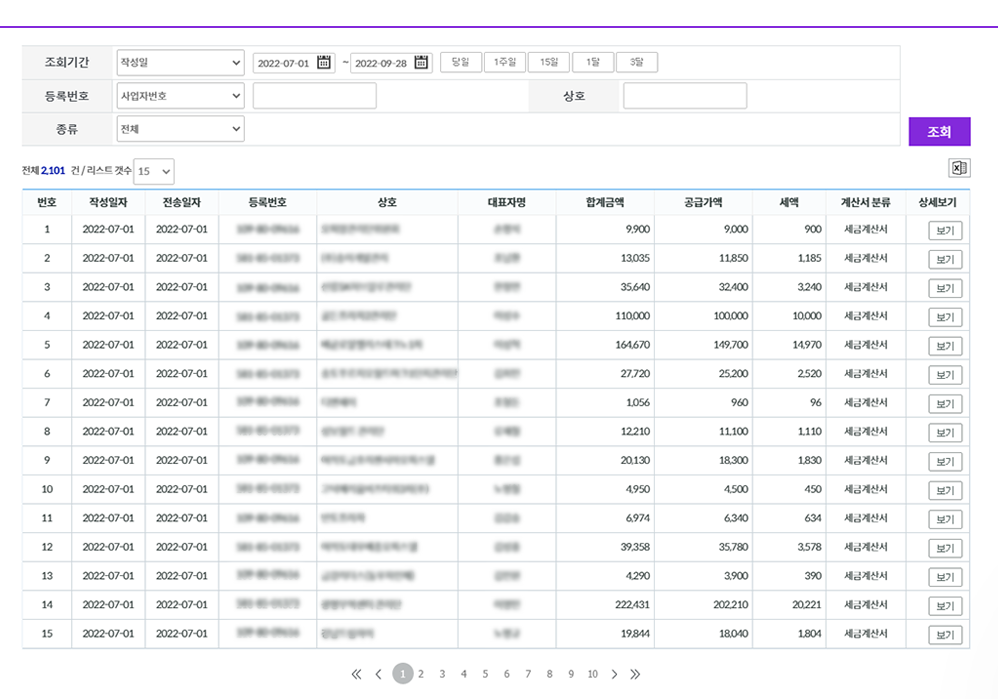Choose the 당일 quick date button
Viewport: 998px width, 700px height.
click(461, 62)
